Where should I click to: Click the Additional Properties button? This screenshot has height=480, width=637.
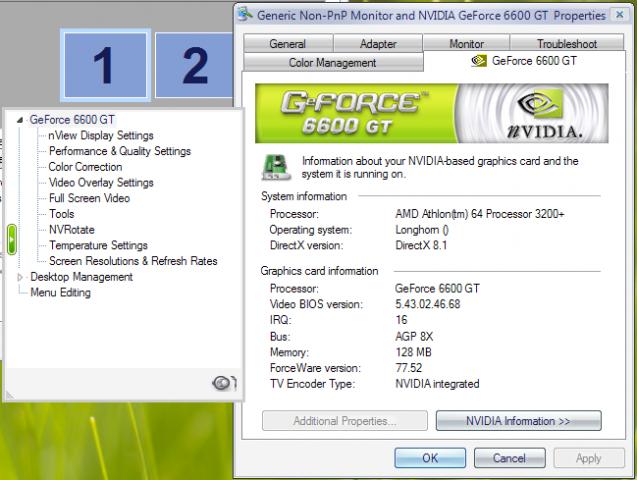344,421
